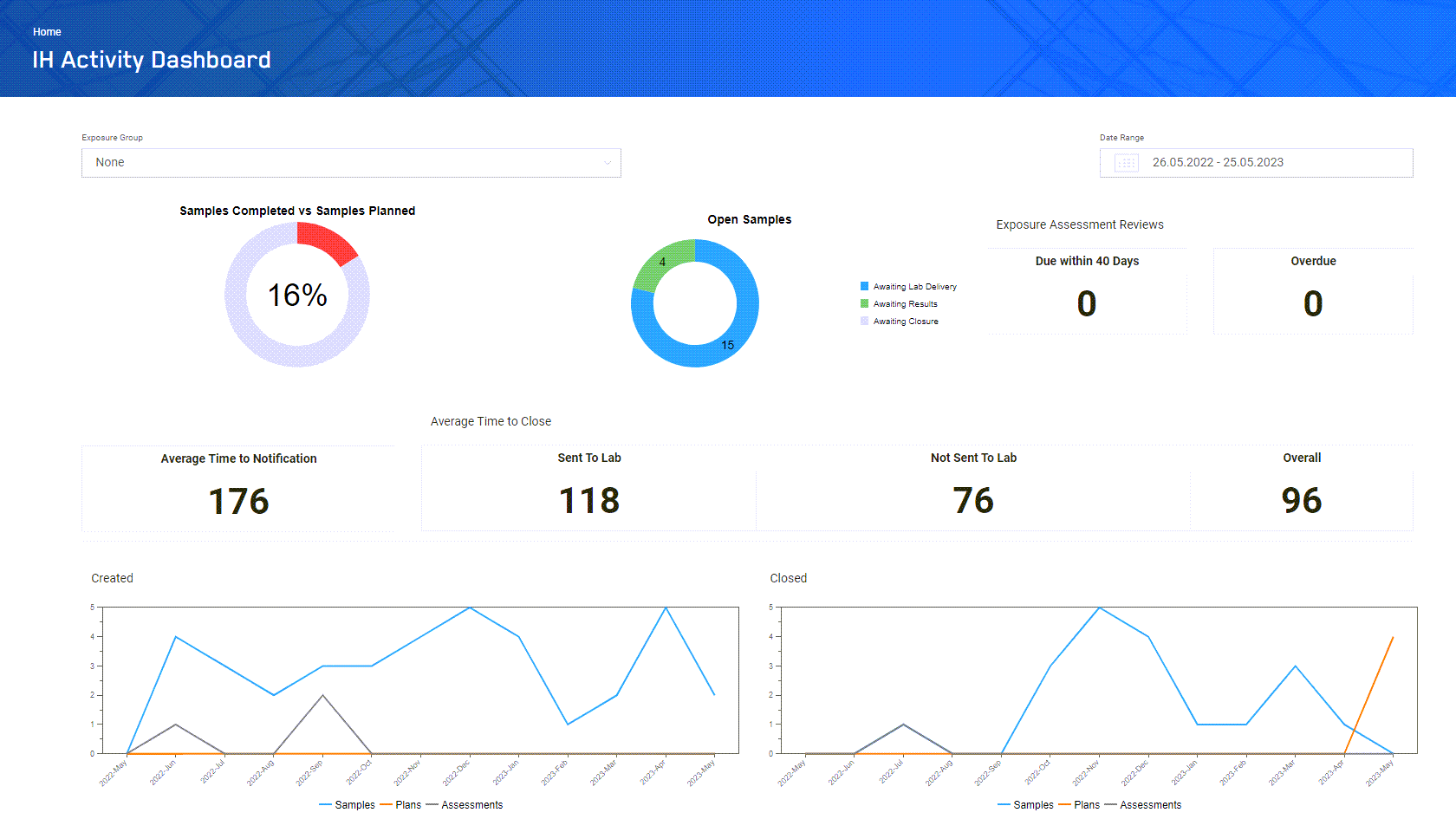Click the Assessments legend marker under Created chart

click(433, 804)
